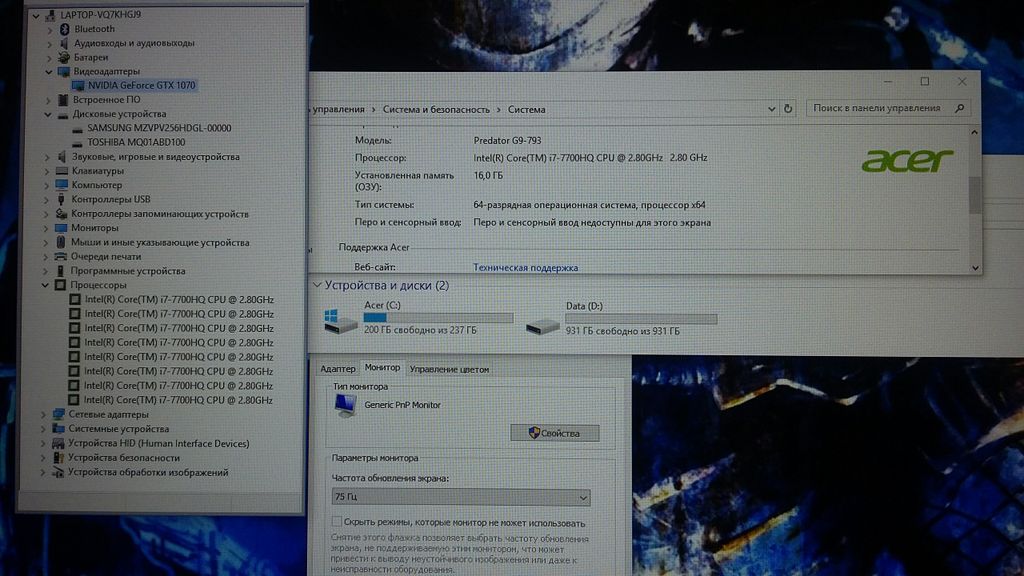The height and width of the screenshot is (576, 1024).
Task: Click the Дисковые устройства disk icon
Action: point(63,114)
